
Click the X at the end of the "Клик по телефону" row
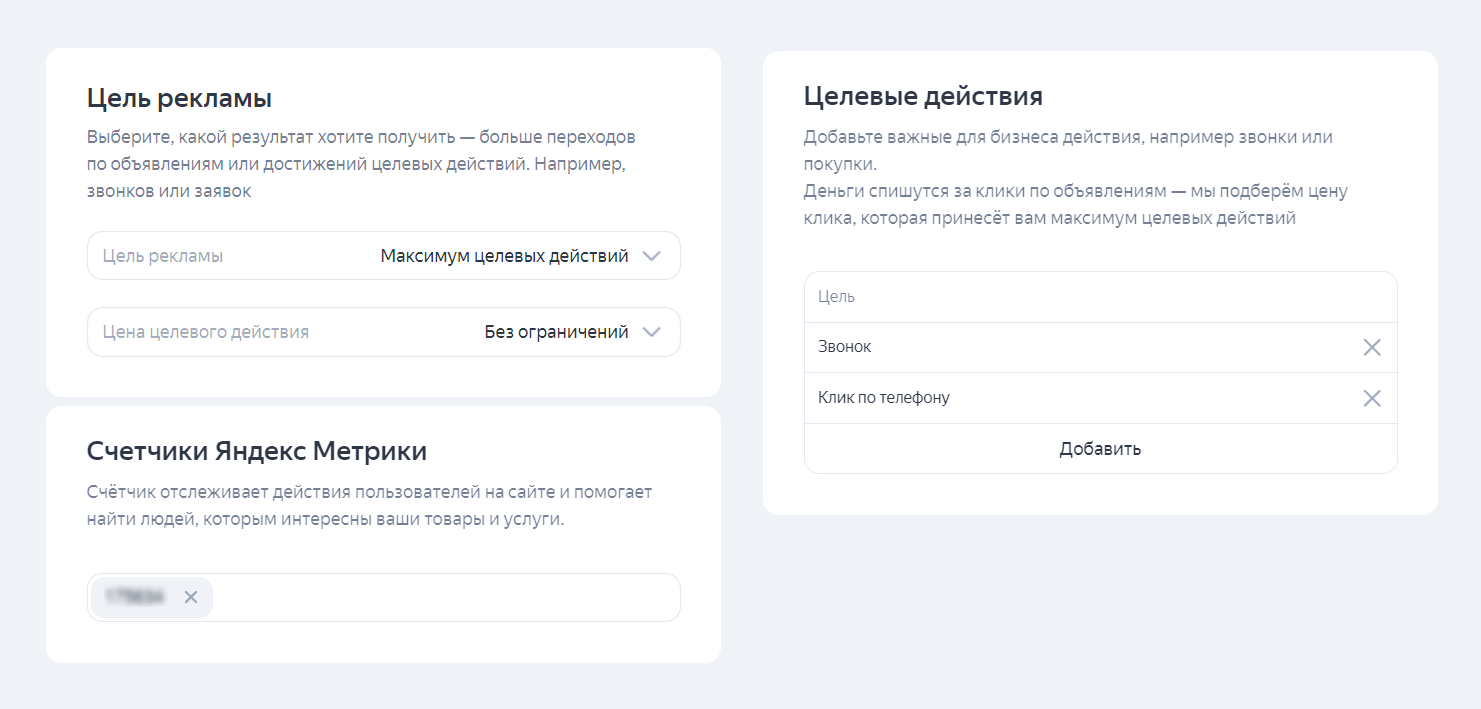click(1373, 397)
